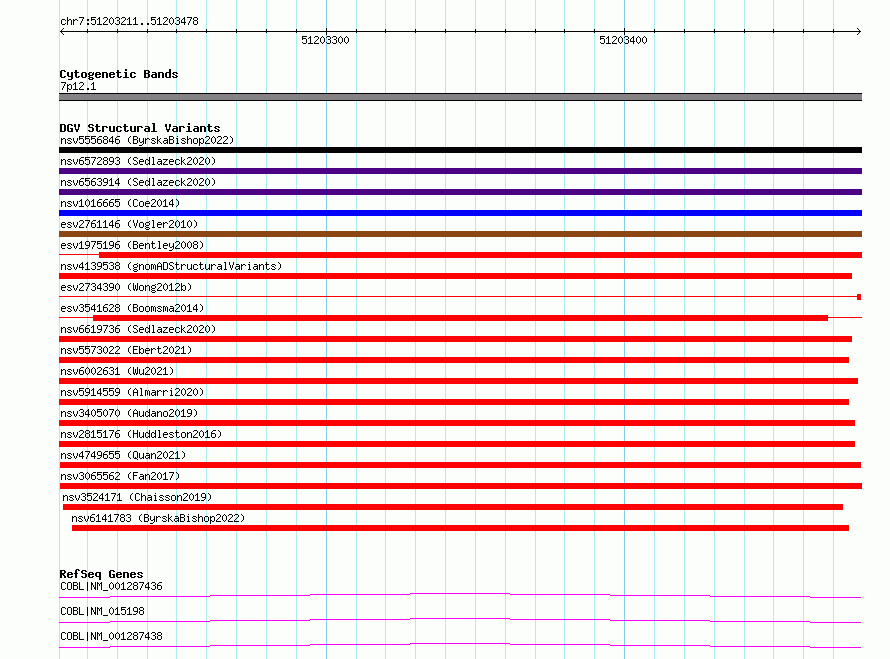The height and width of the screenshot is (659, 890).
Task: Click the 51203400 ruler position label
Action: coord(623,40)
